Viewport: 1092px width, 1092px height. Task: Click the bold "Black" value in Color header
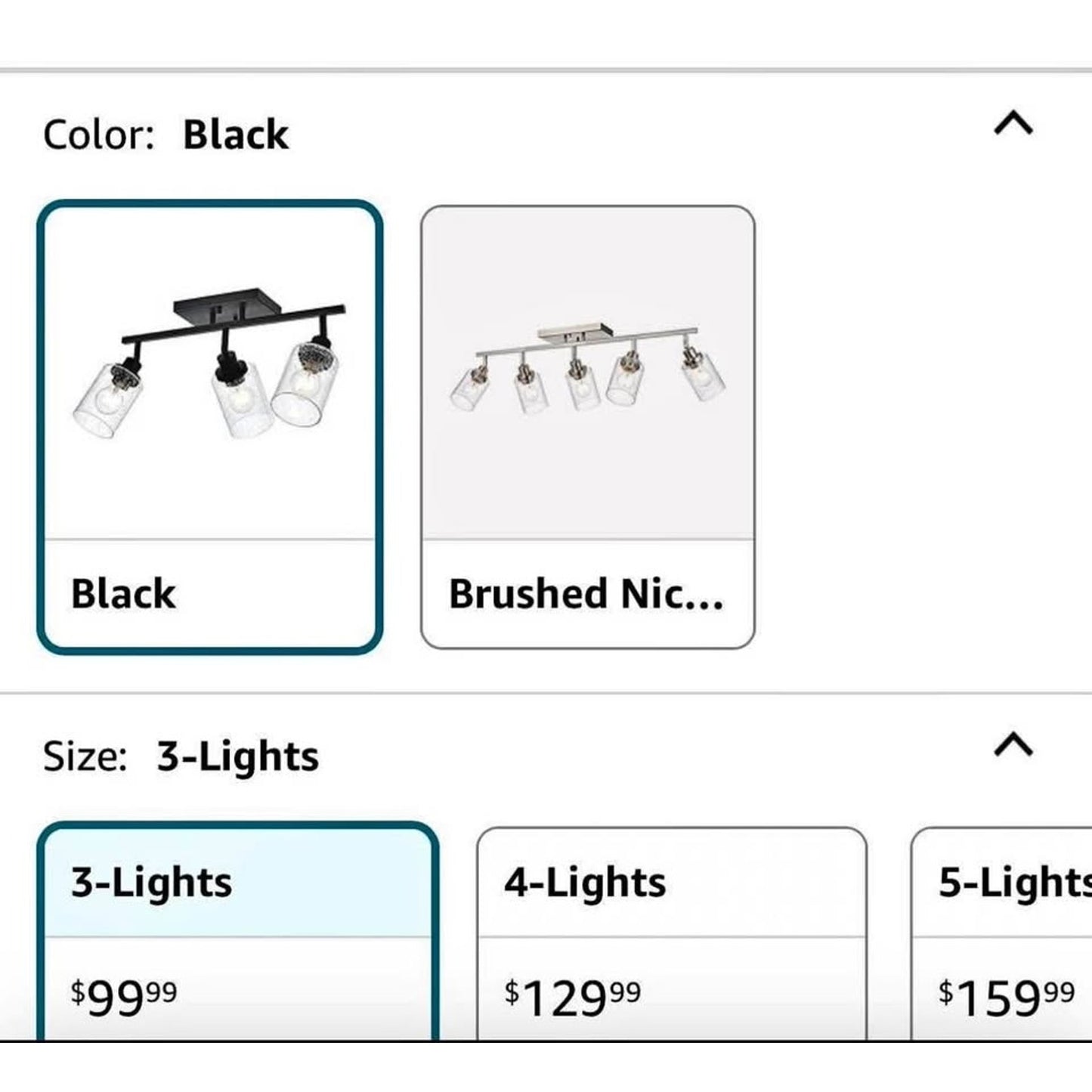coord(236,135)
